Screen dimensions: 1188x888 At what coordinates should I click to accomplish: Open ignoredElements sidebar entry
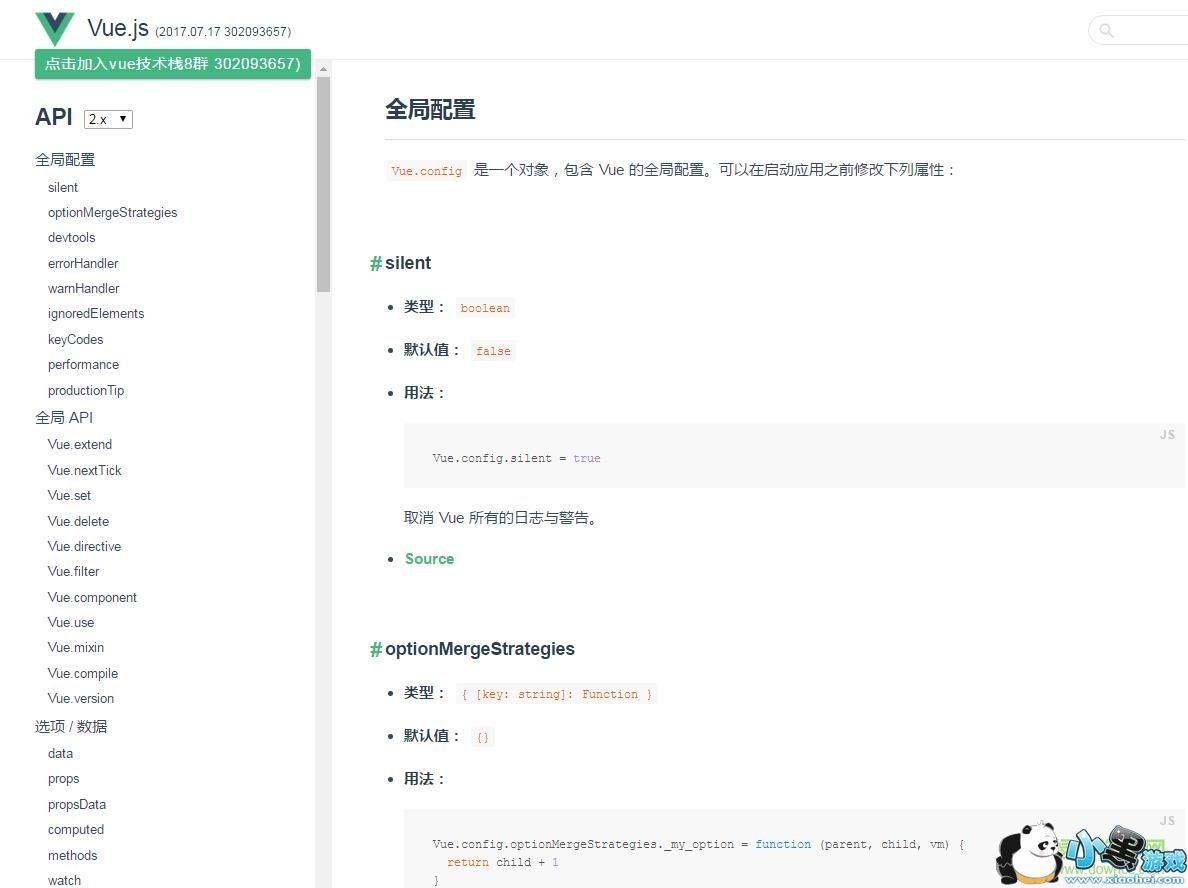click(95, 314)
